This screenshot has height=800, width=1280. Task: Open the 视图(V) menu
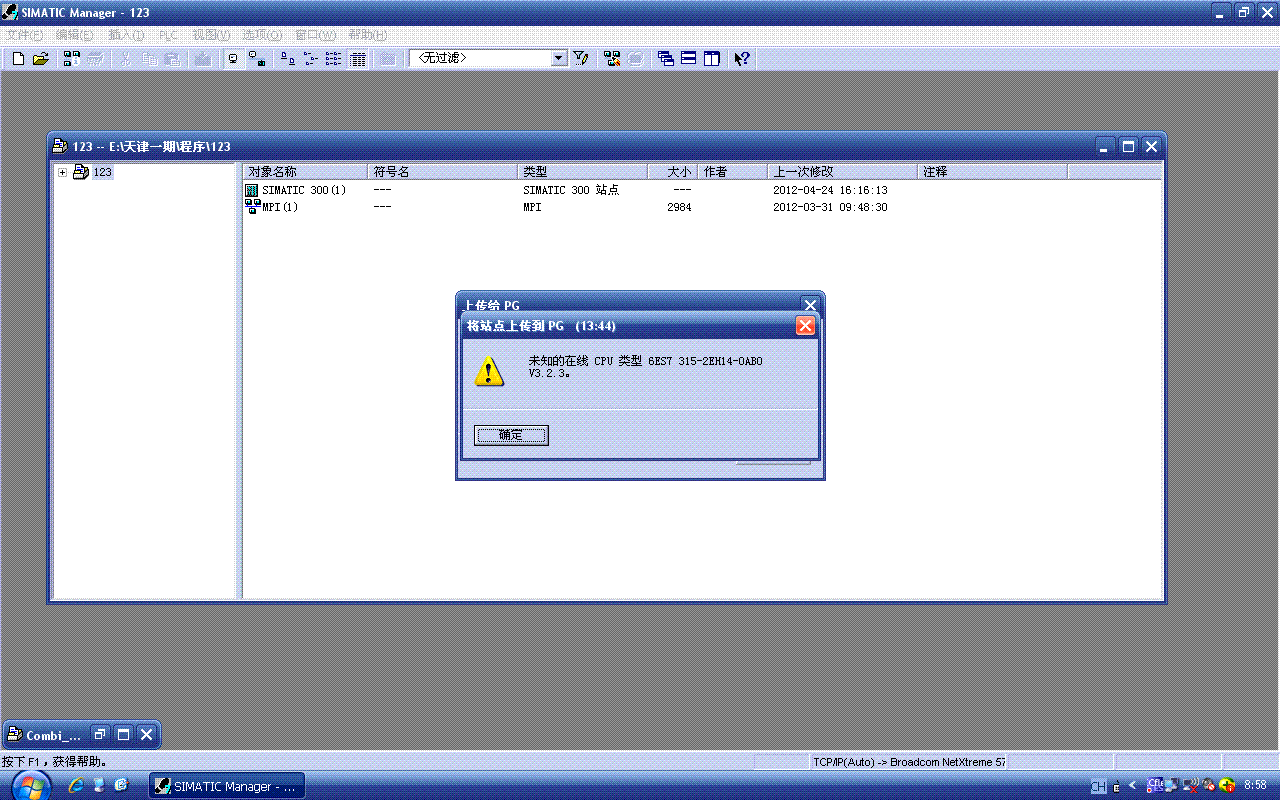[x=211, y=35]
